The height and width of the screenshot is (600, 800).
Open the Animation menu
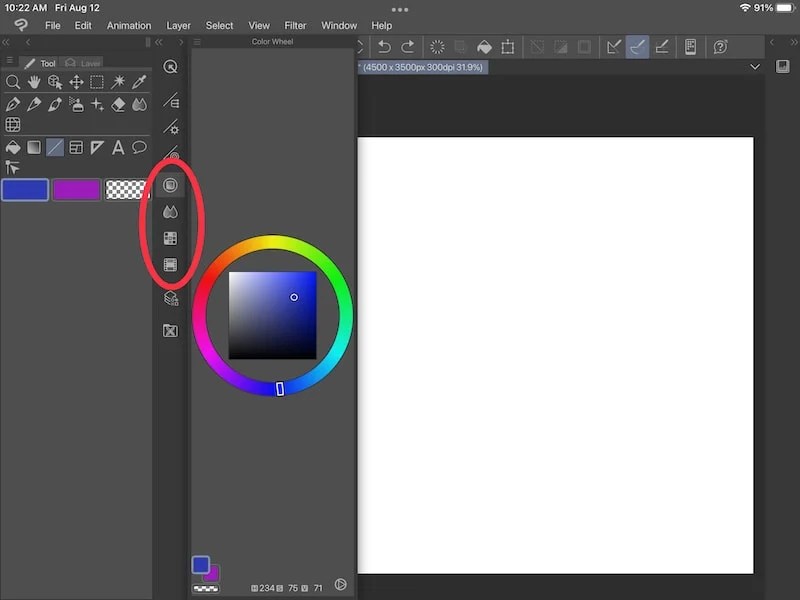pyautogui.click(x=129, y=25)
